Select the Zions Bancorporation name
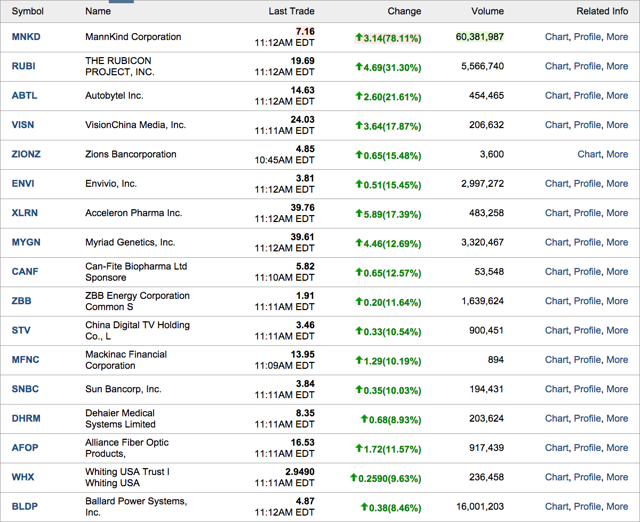 click(x=131, y=154)
